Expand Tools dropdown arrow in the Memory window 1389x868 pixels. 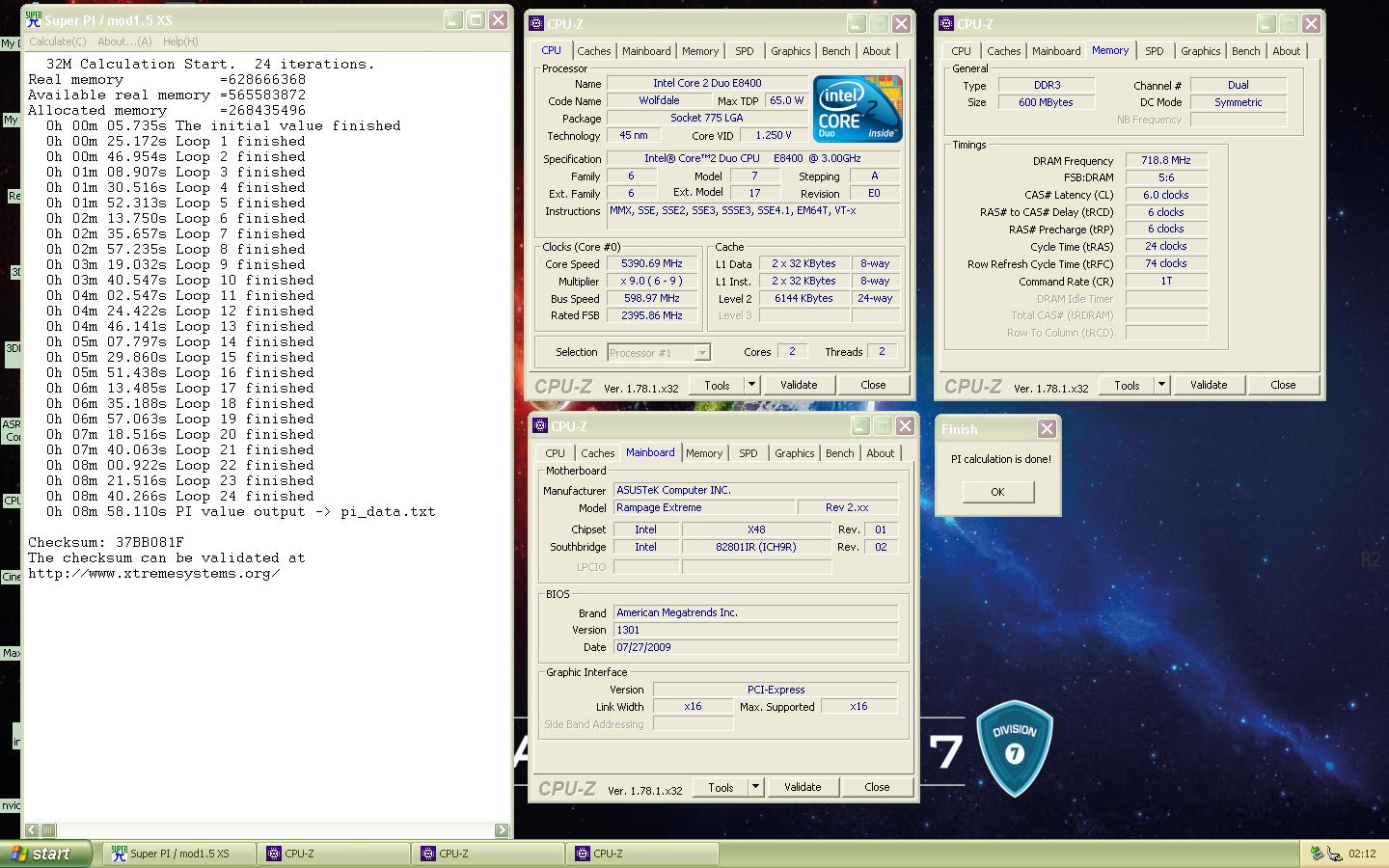pyautogui.click(x=1161, y=385)
